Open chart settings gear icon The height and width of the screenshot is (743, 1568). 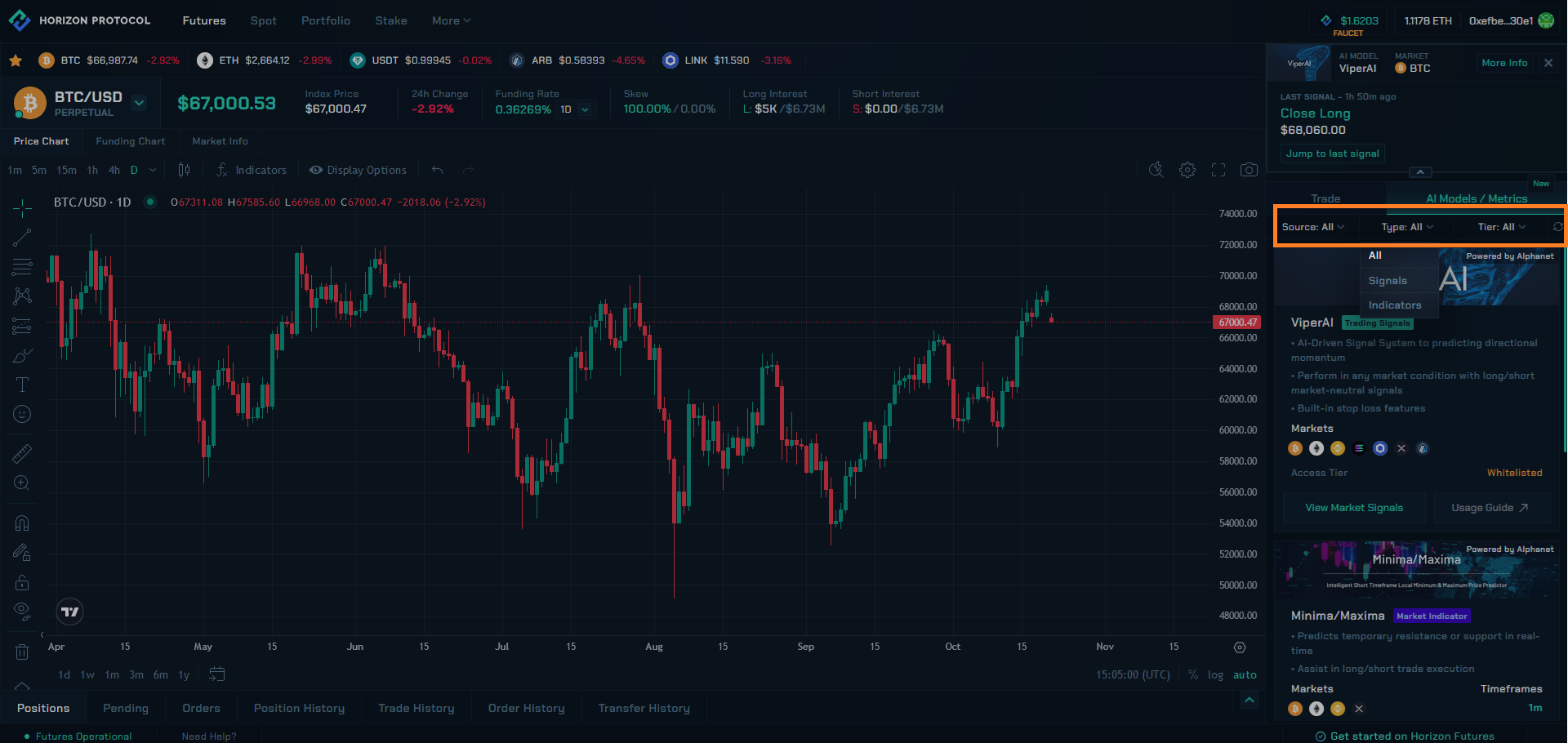tap(1187, 170)
